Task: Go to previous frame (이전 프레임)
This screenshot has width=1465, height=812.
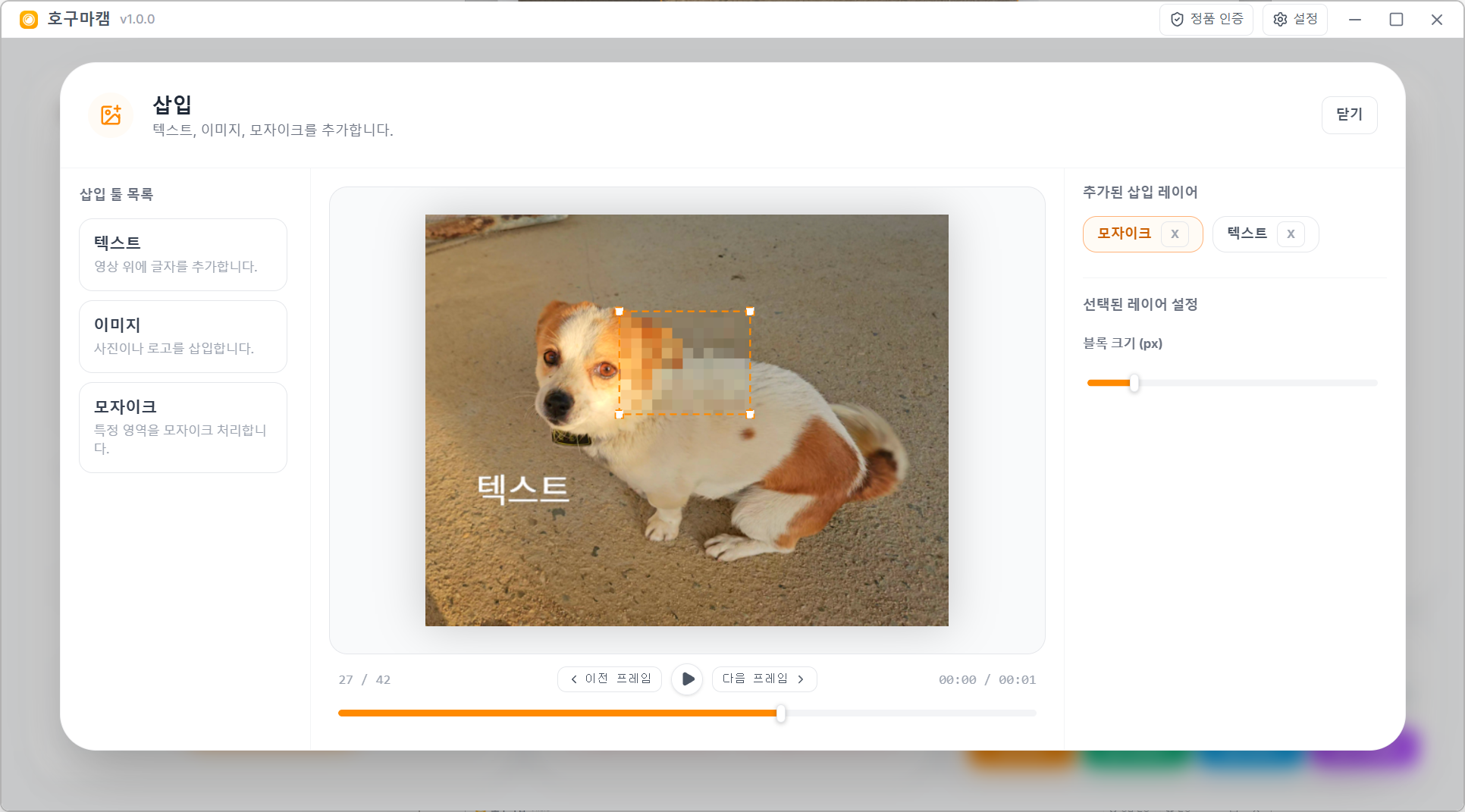Action: tap(610, 679)
